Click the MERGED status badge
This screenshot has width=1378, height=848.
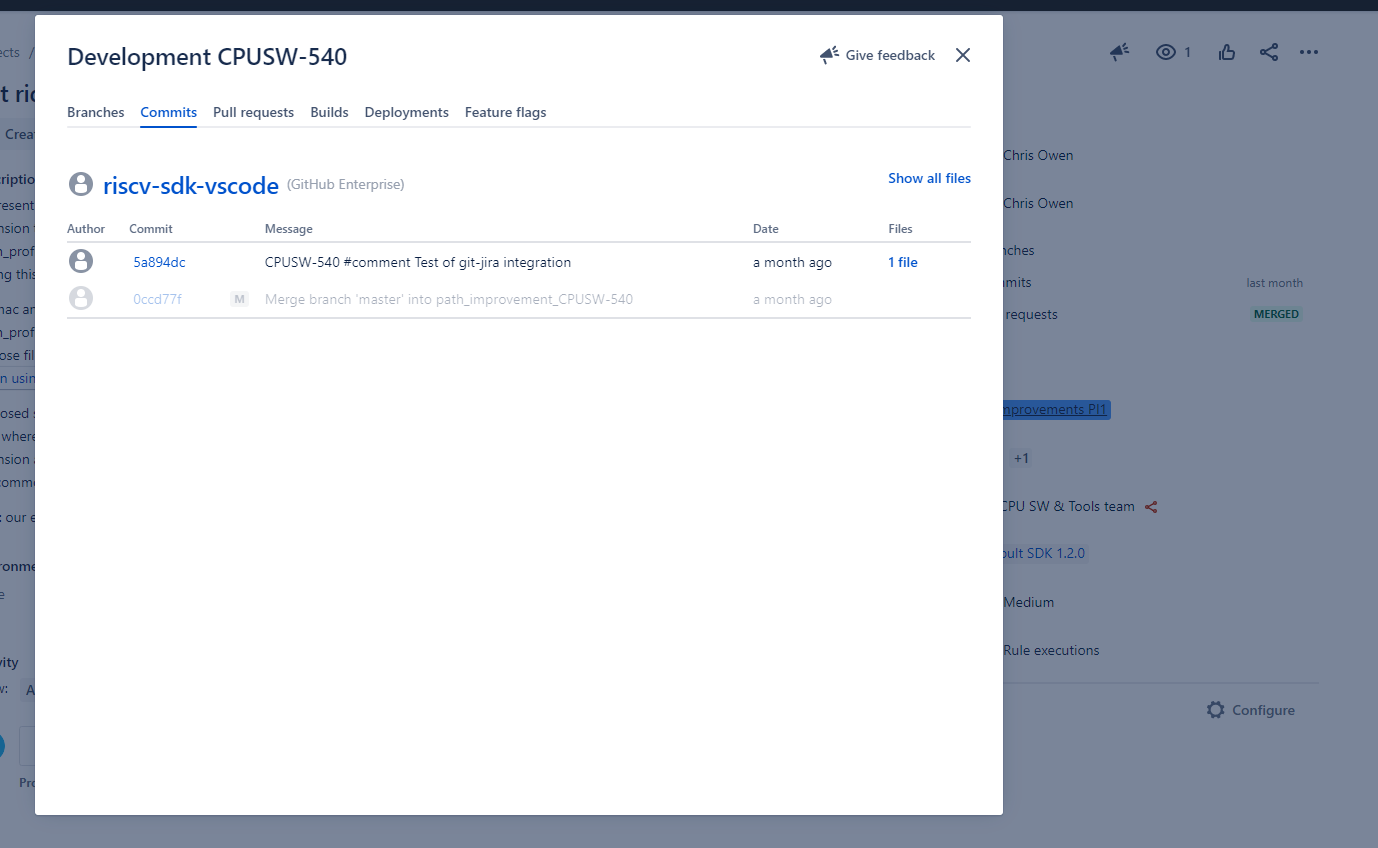click(1277, 314)
